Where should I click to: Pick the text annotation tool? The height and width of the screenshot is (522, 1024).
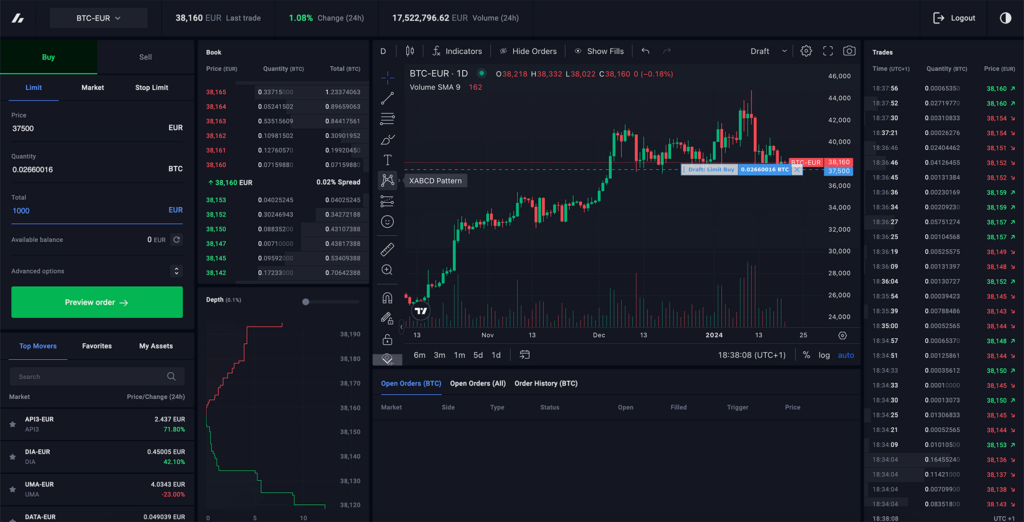pos(387,160)
